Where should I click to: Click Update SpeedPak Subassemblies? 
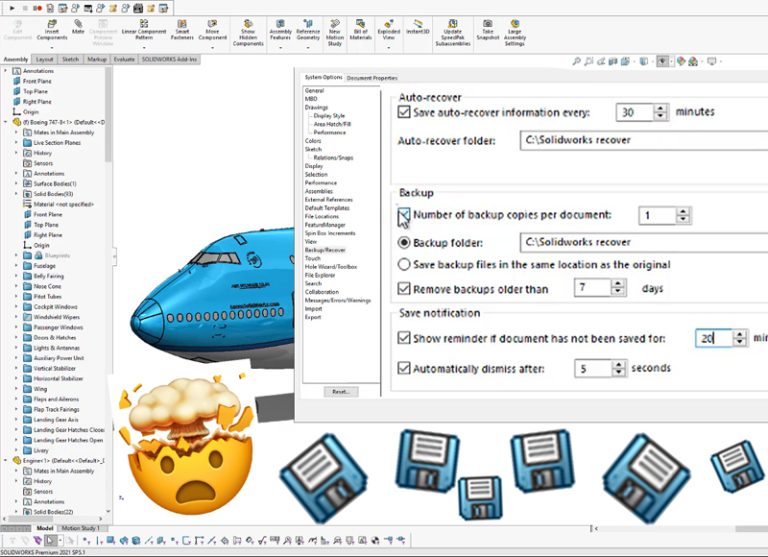click(453, 33)
